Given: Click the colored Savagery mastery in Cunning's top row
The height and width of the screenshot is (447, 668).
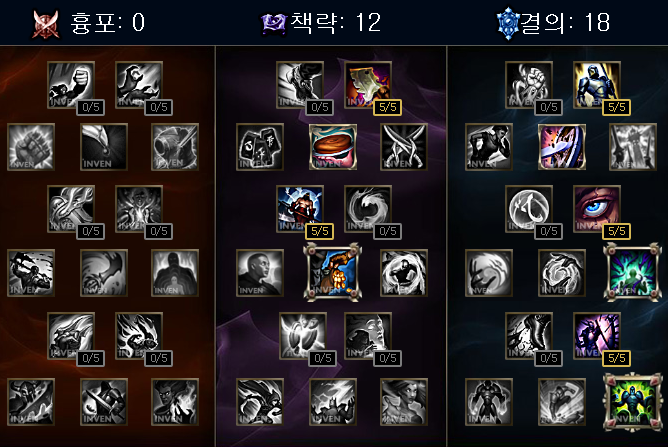Looking at the screenshot, I should pyautogui.click(x=368, y=85).
